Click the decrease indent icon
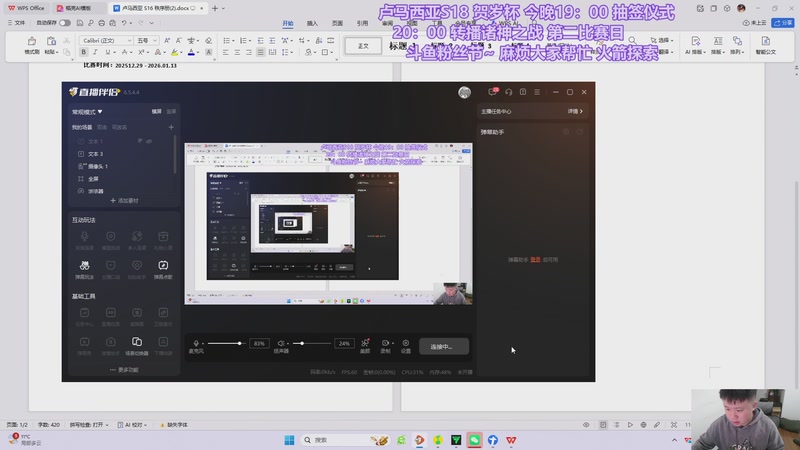This screenshot has width=800, height=450. [261, 40]
